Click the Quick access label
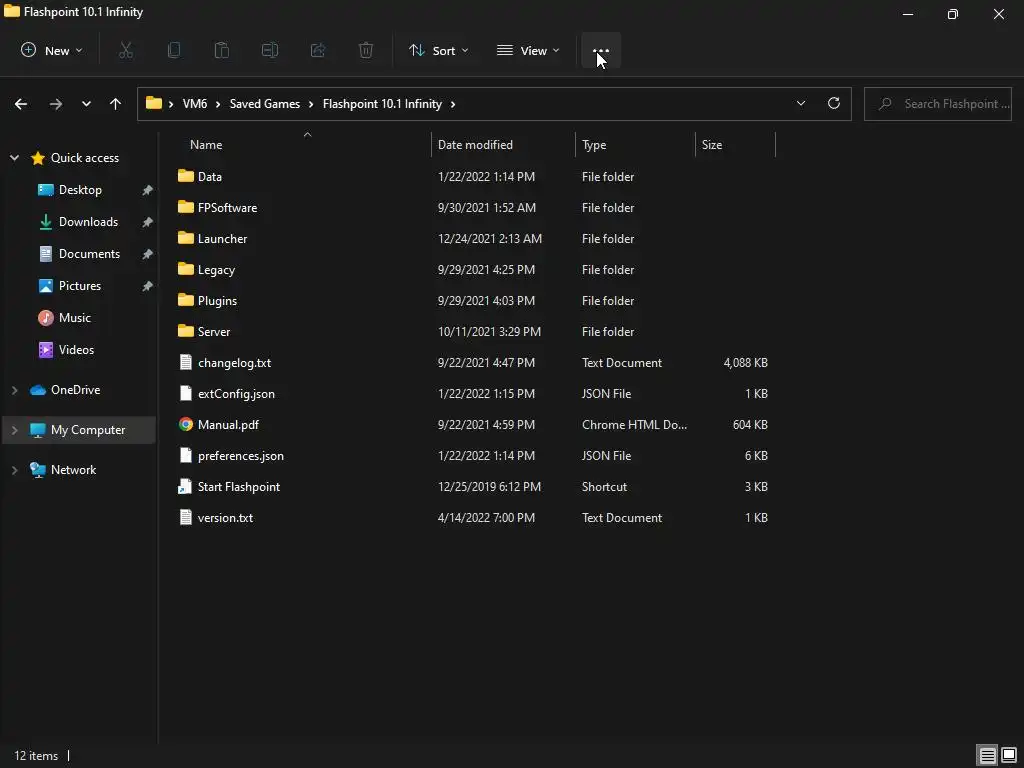Viewport: 1024px width, 768px height. coord(85,158)
